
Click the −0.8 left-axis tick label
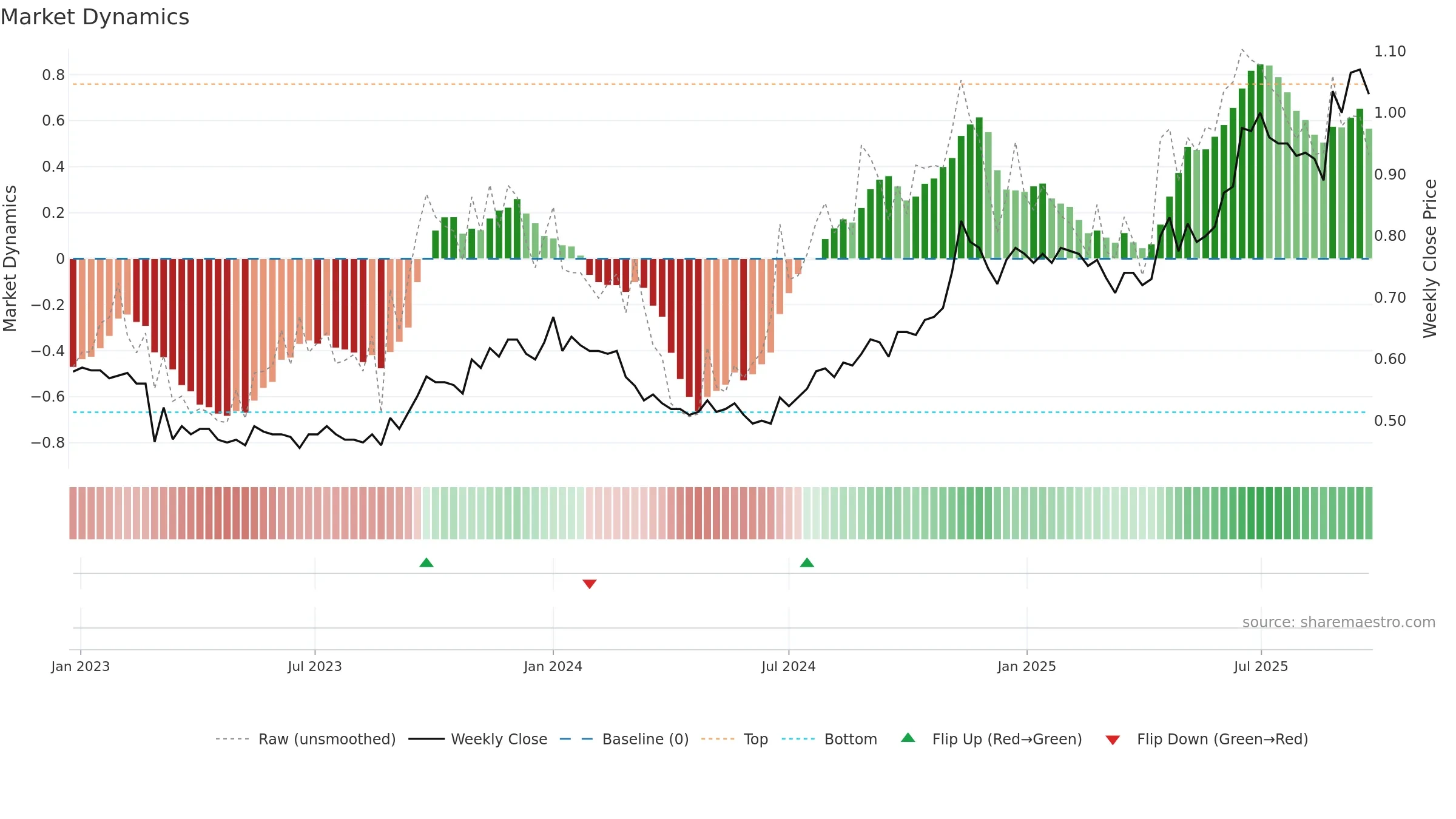pos(48,443)
